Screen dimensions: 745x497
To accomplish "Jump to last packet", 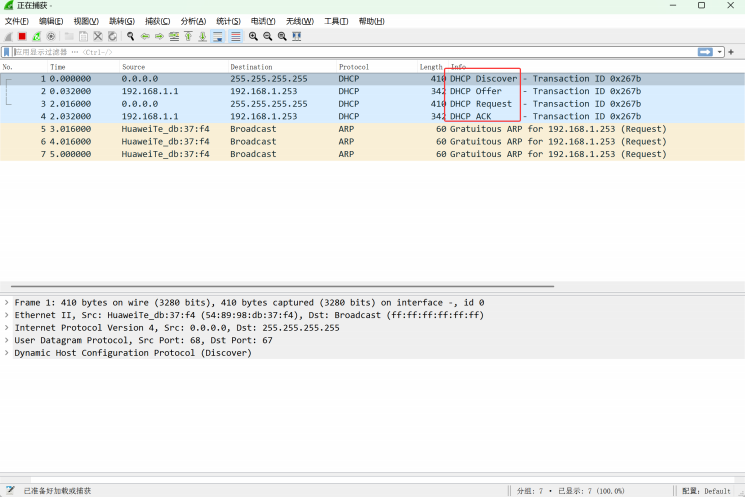I will coord(202,37).
